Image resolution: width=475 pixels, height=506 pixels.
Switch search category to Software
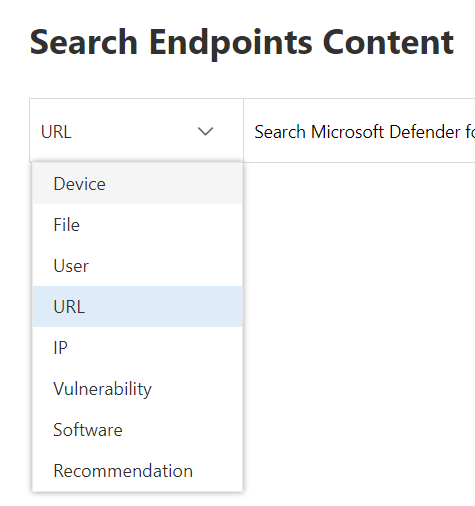pyautogui.click(x=137, y=429)
